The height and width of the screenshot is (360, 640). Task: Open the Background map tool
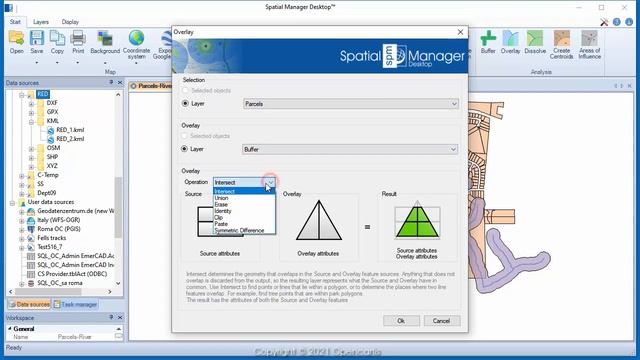[105, 42]
